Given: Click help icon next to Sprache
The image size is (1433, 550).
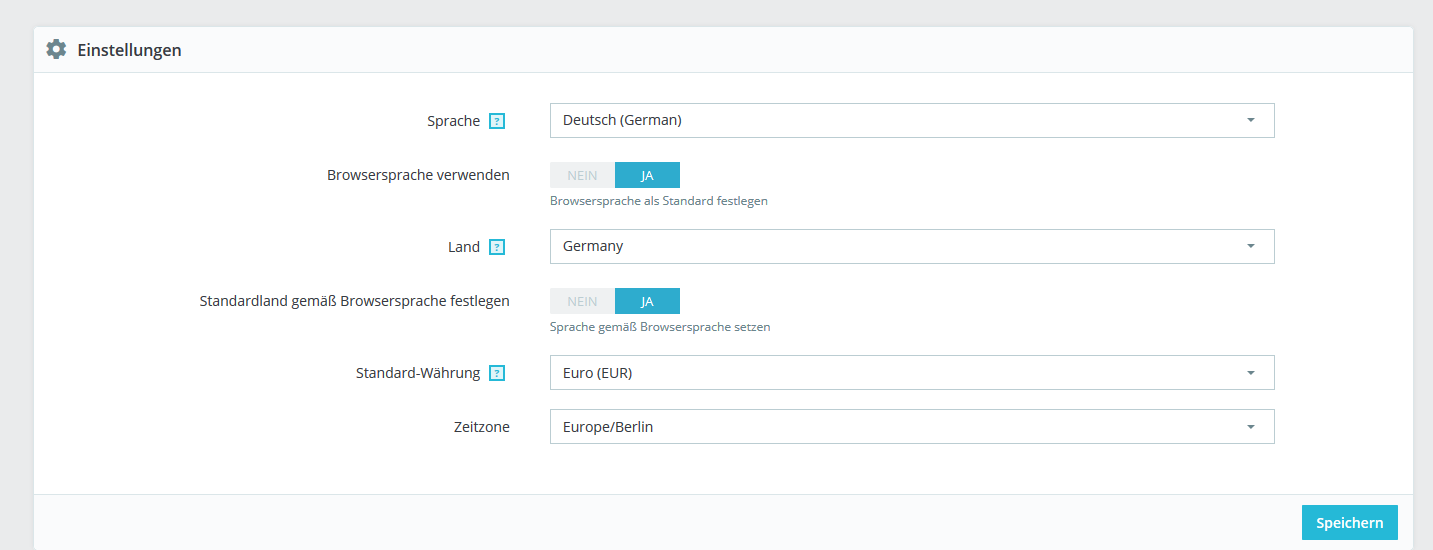Looking at the screenshot, I should click(x=497, y=121).
